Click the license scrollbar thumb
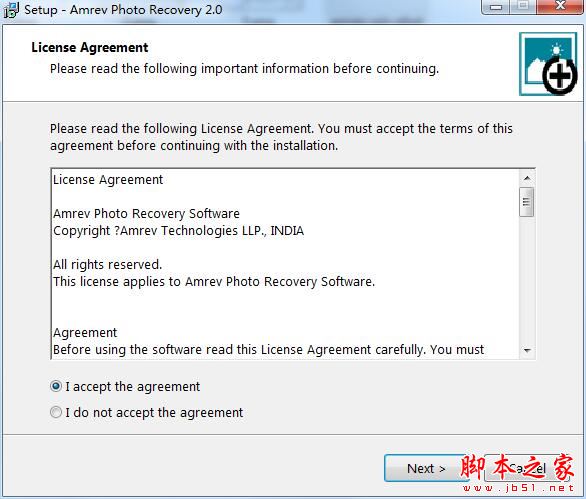 (527, 202)
